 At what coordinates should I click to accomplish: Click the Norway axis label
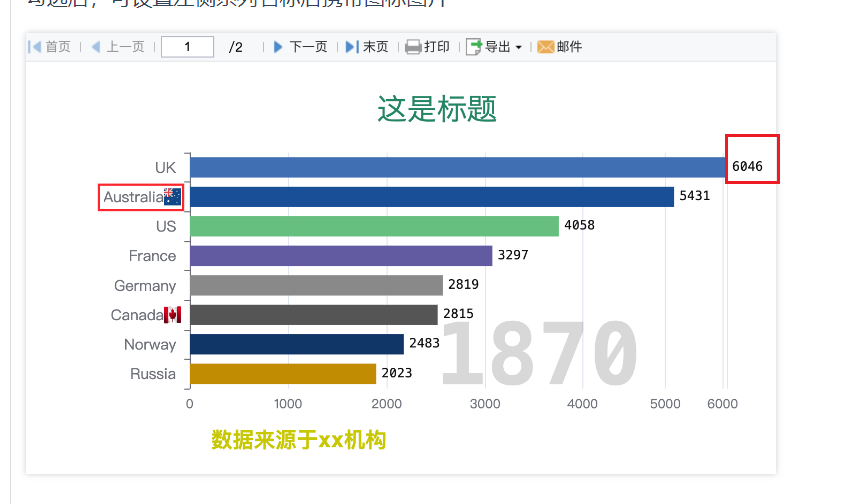(150, 345)
